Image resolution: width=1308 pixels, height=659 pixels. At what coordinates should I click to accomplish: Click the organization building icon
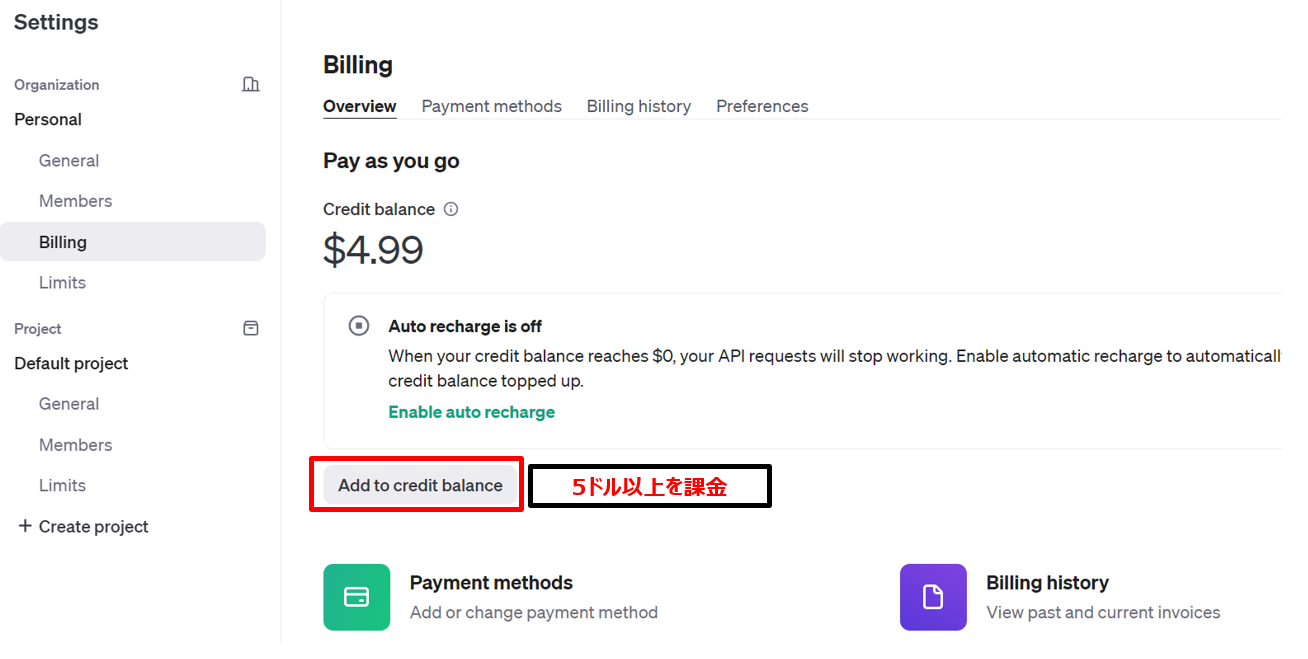(x=251, y=84)
